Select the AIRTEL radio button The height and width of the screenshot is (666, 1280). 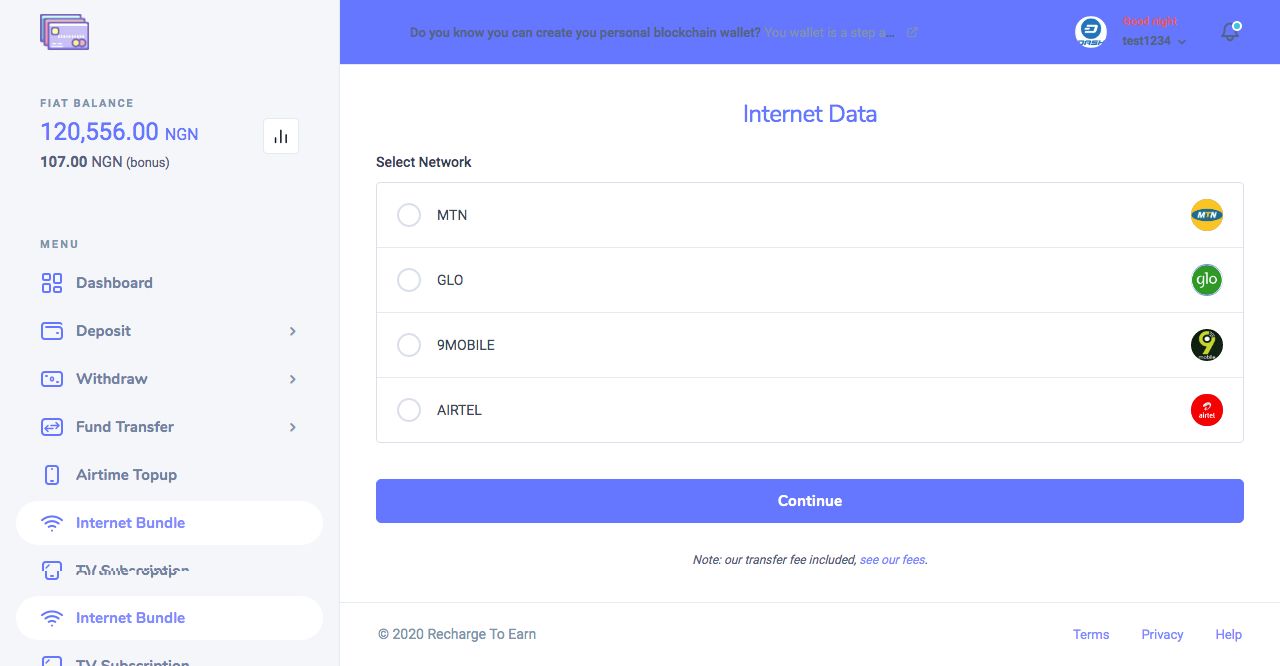pyautogui.click(x=409, y=410)
